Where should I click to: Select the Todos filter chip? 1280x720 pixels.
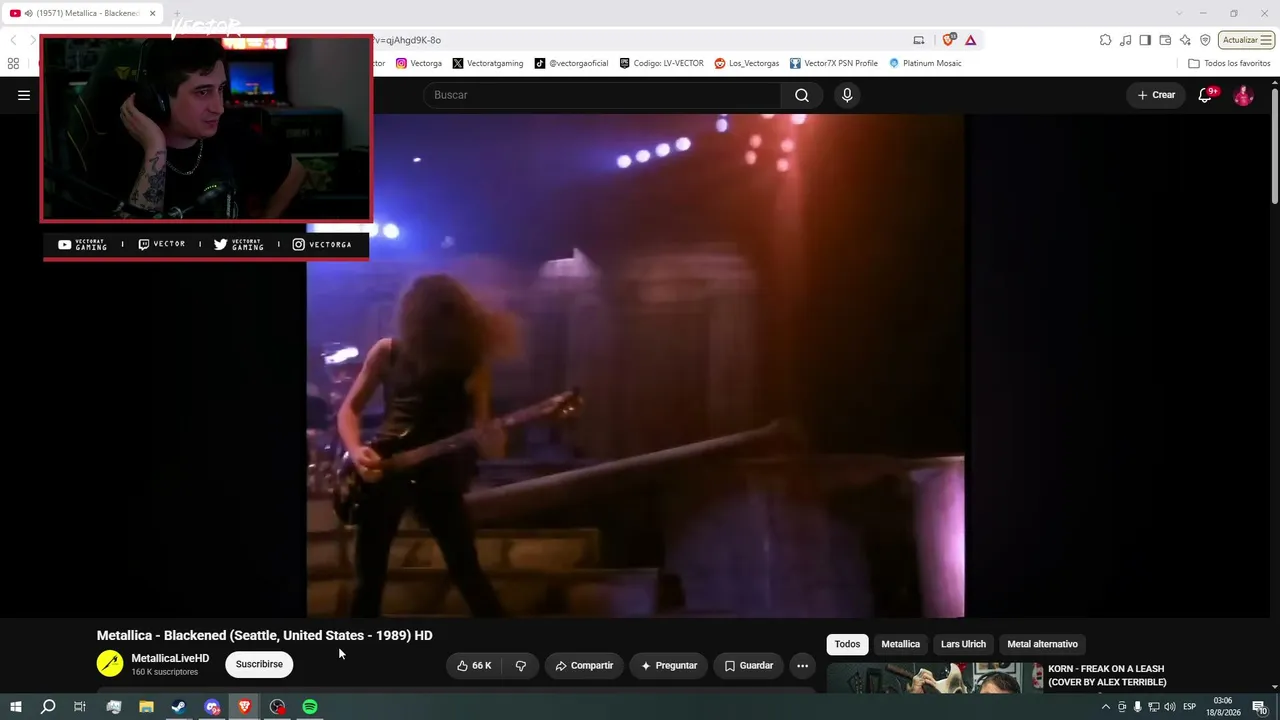[x=847, y=644]
